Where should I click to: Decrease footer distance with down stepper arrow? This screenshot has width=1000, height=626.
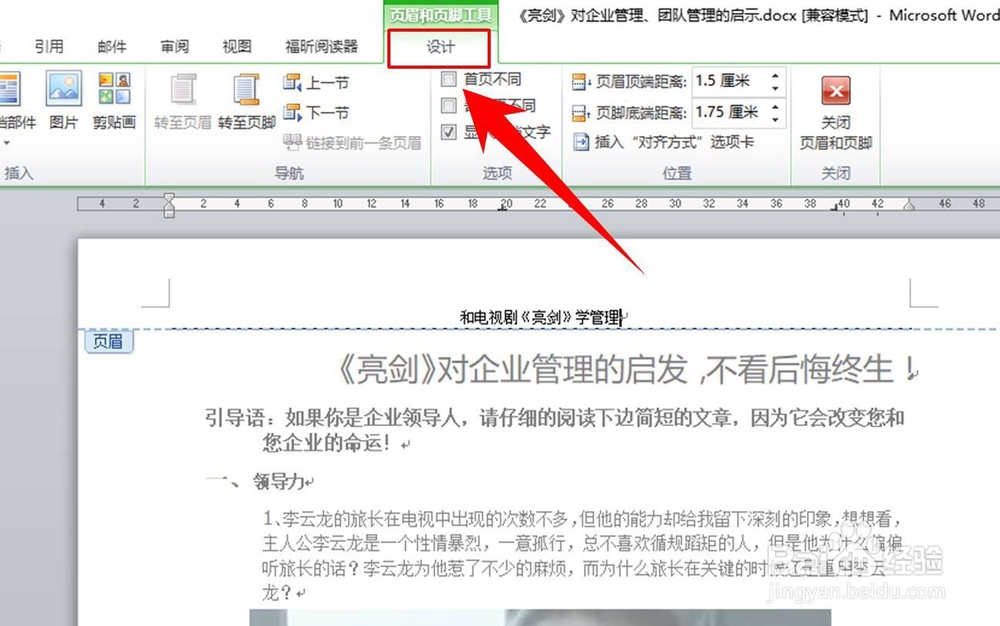tap(774, 120)
